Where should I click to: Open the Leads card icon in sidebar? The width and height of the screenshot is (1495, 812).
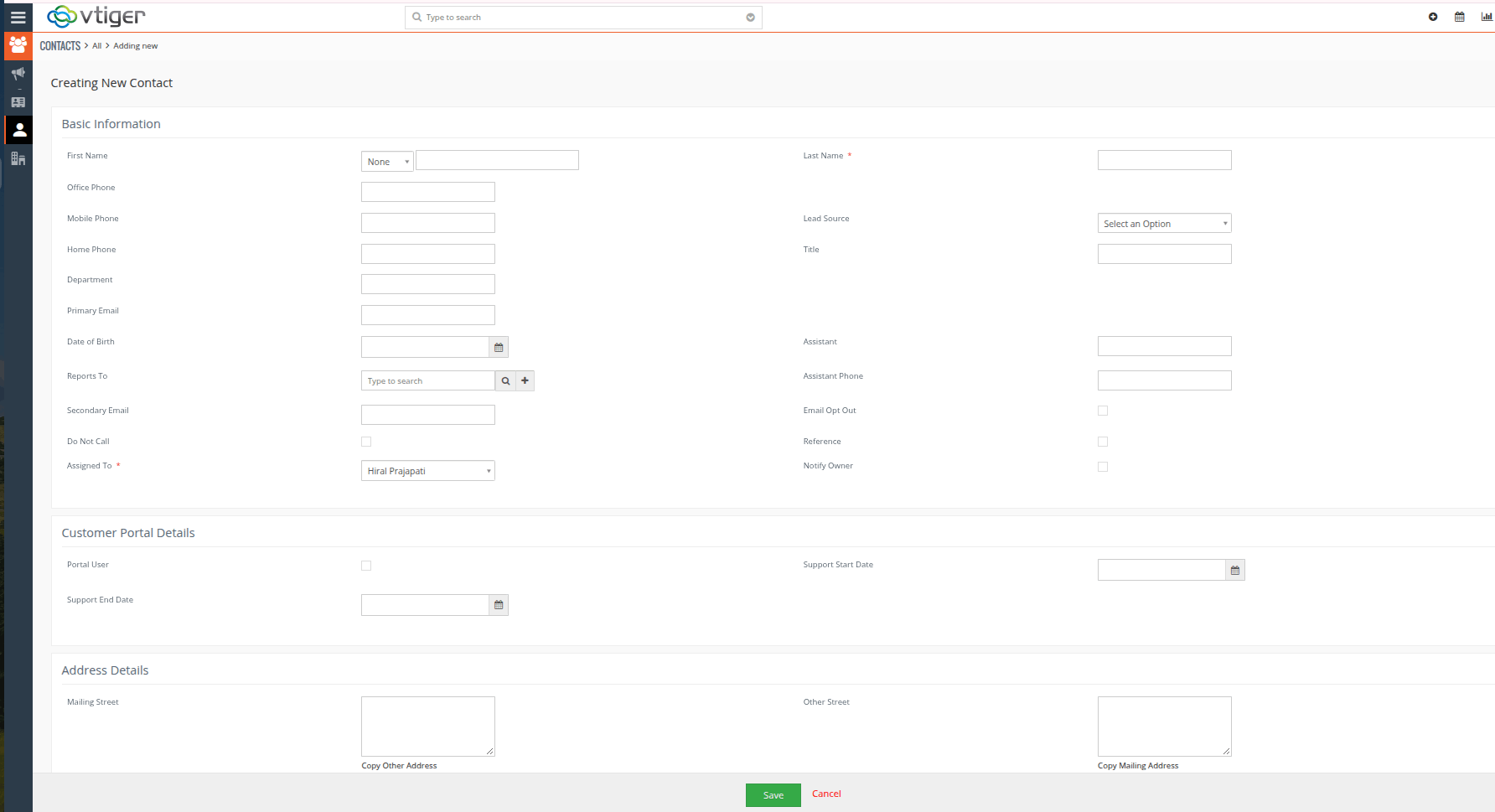click(x=18, y=102)
